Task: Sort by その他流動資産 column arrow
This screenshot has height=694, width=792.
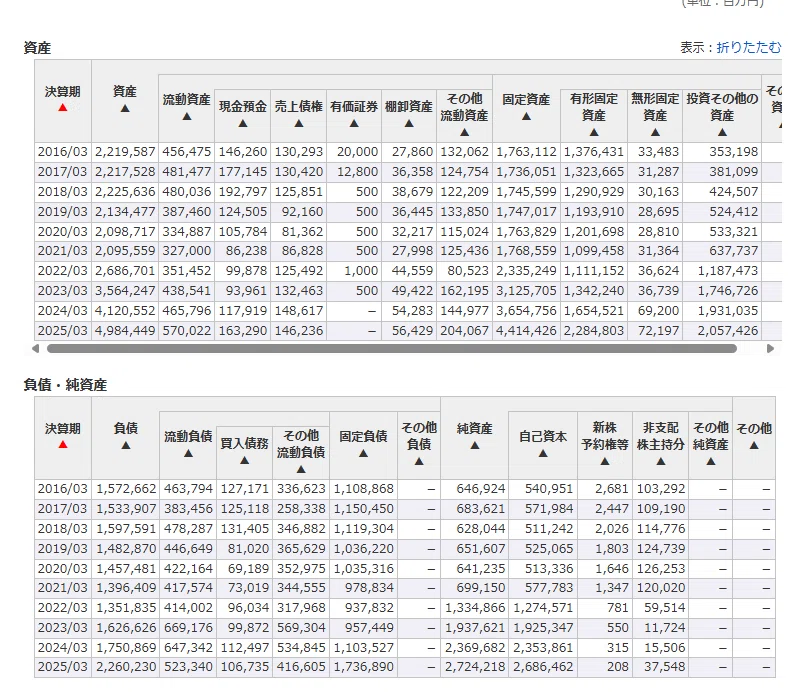Action: (465, 132)
